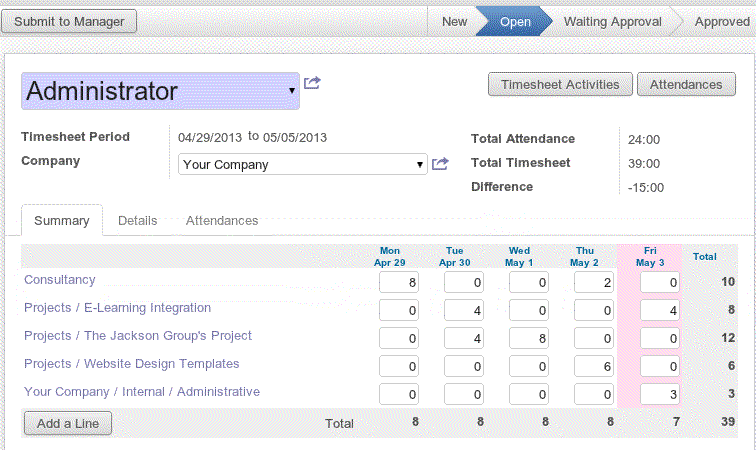The height and width of the screenshot is (450, 756).
Task: Switch to the Attendances tab
Action: coord(222,220)
